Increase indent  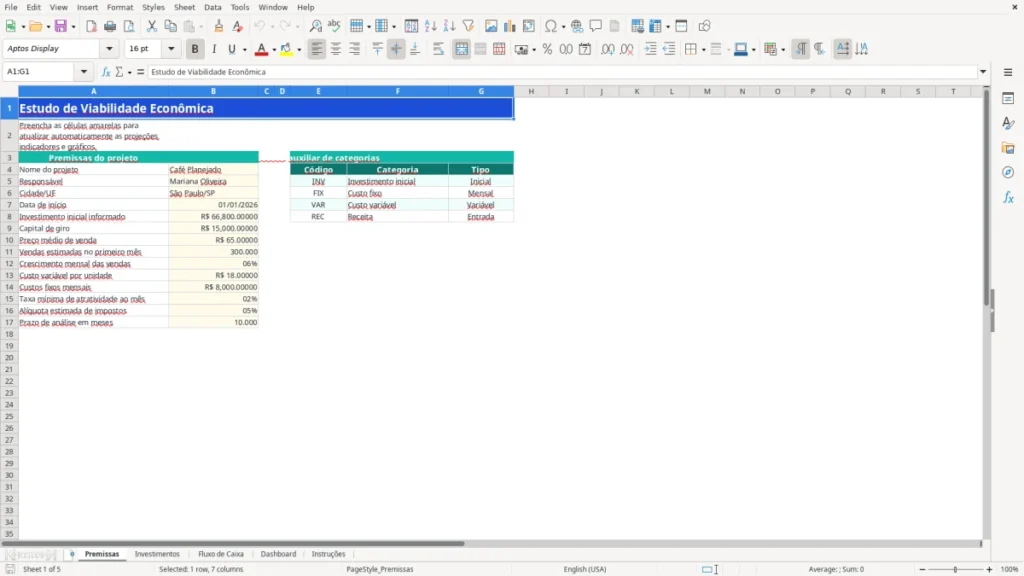(650, 49)
